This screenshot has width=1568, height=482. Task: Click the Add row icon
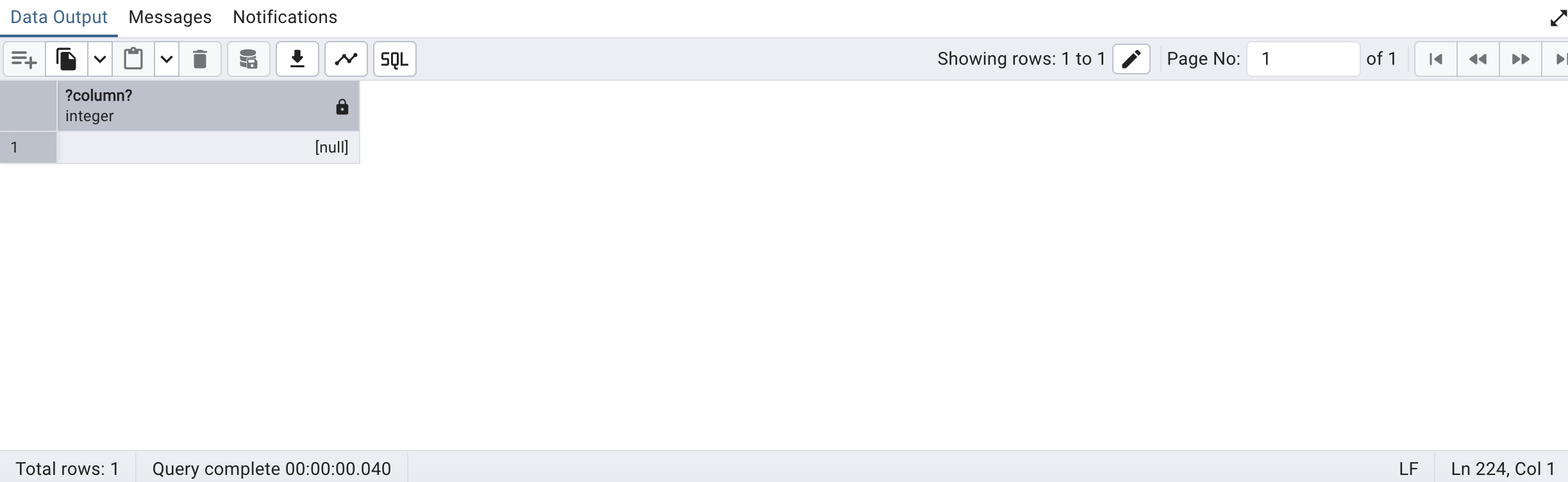pyautogui.click(x=24, y=60)
